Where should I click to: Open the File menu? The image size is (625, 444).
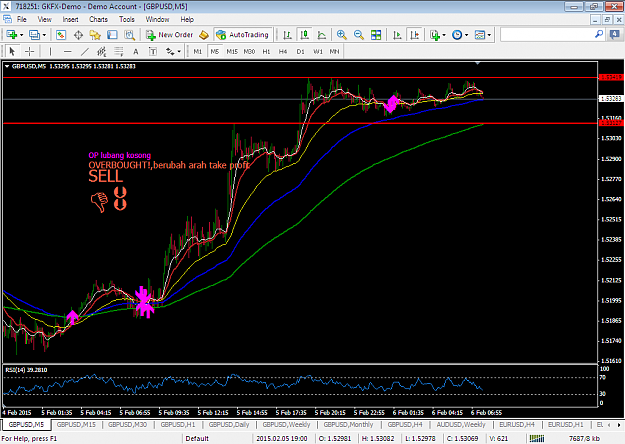22,19
